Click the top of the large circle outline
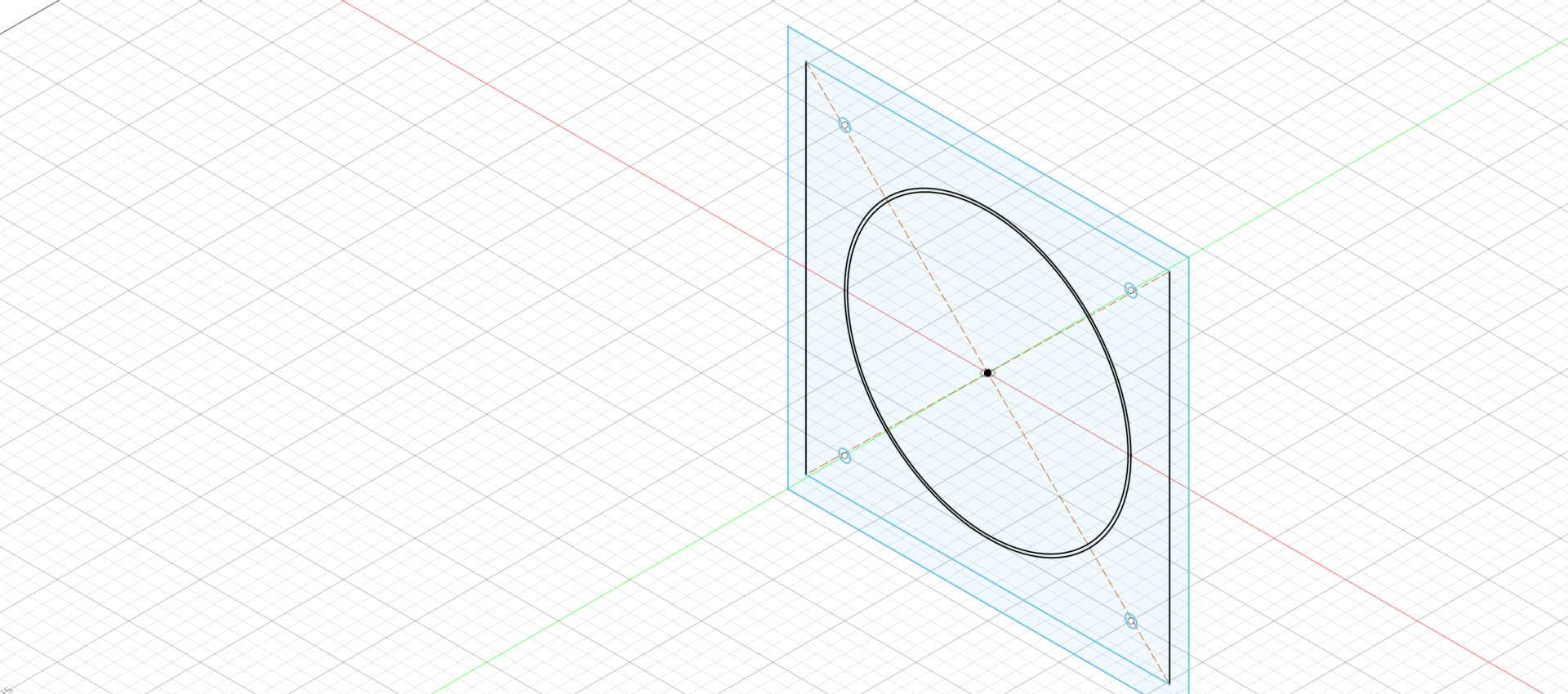This screenshot has width=1568, height=694. coord(923,191)
